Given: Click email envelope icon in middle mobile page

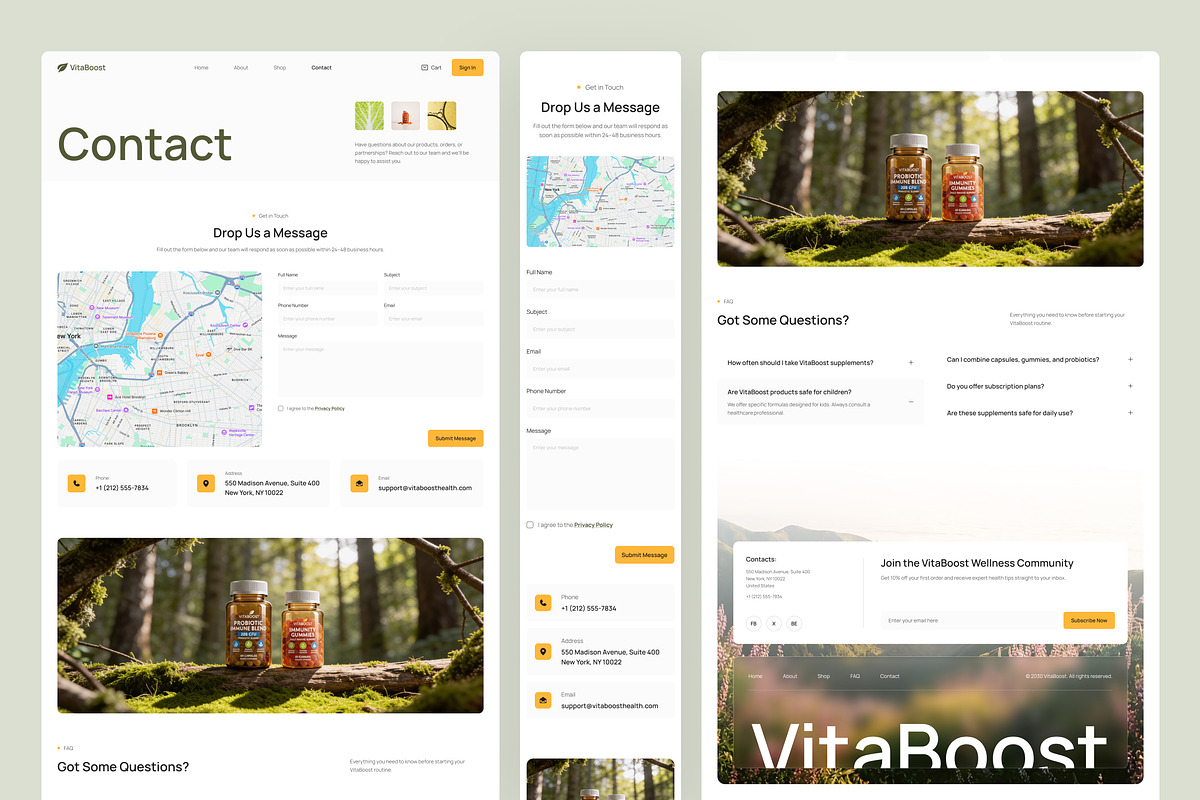Looking at the screenshot, I should point(543,700).
